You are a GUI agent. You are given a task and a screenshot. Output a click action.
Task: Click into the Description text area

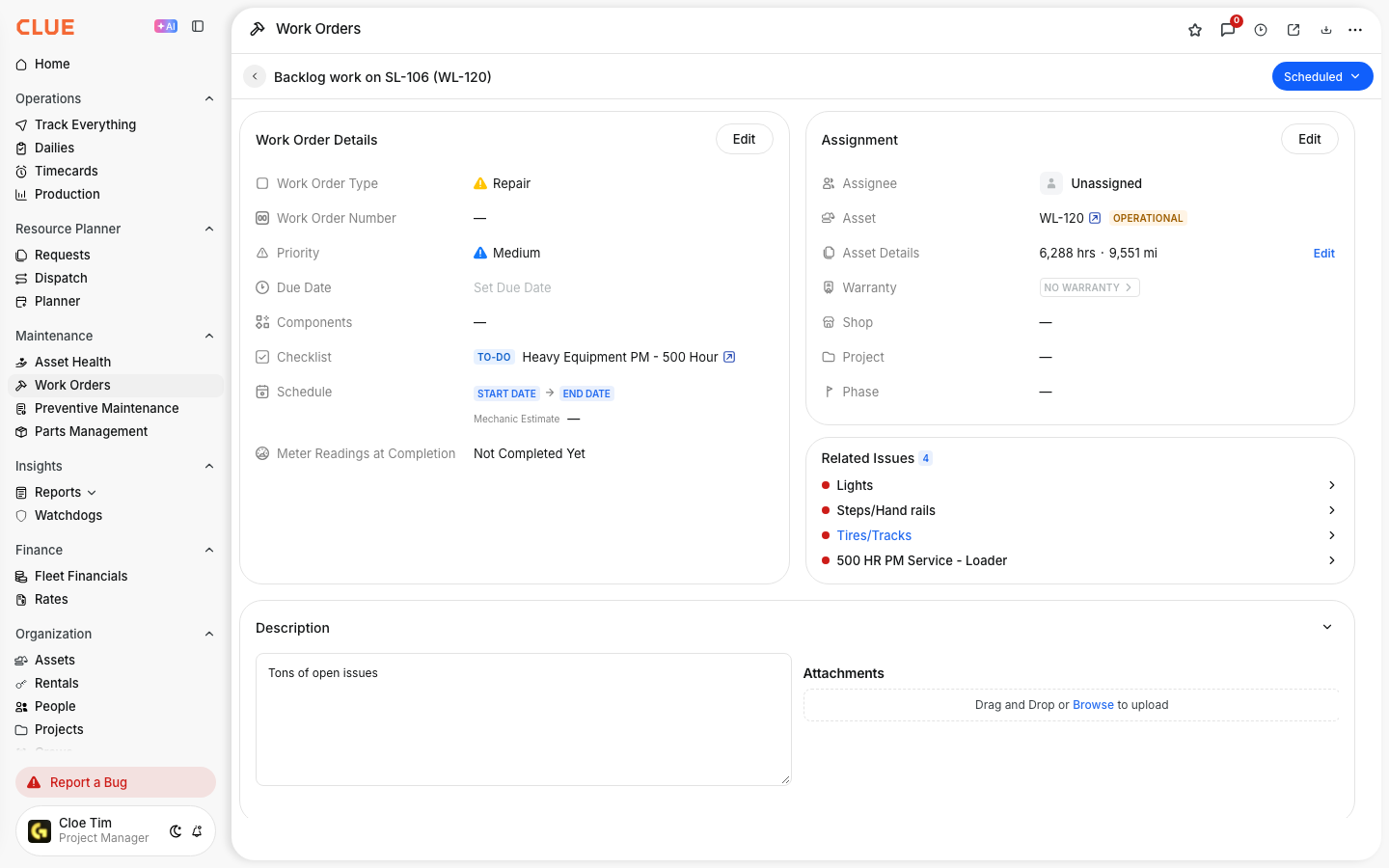(524, 719)
